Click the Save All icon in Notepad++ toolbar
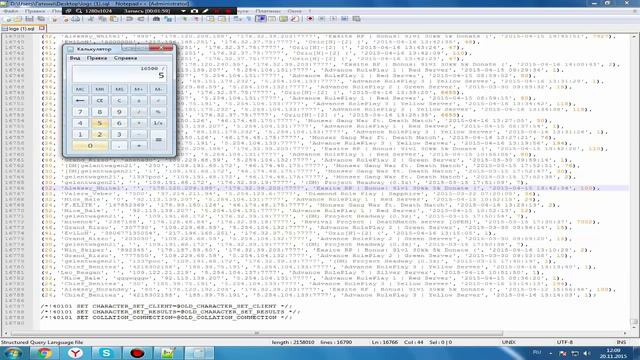 click(x=41, y=19)
